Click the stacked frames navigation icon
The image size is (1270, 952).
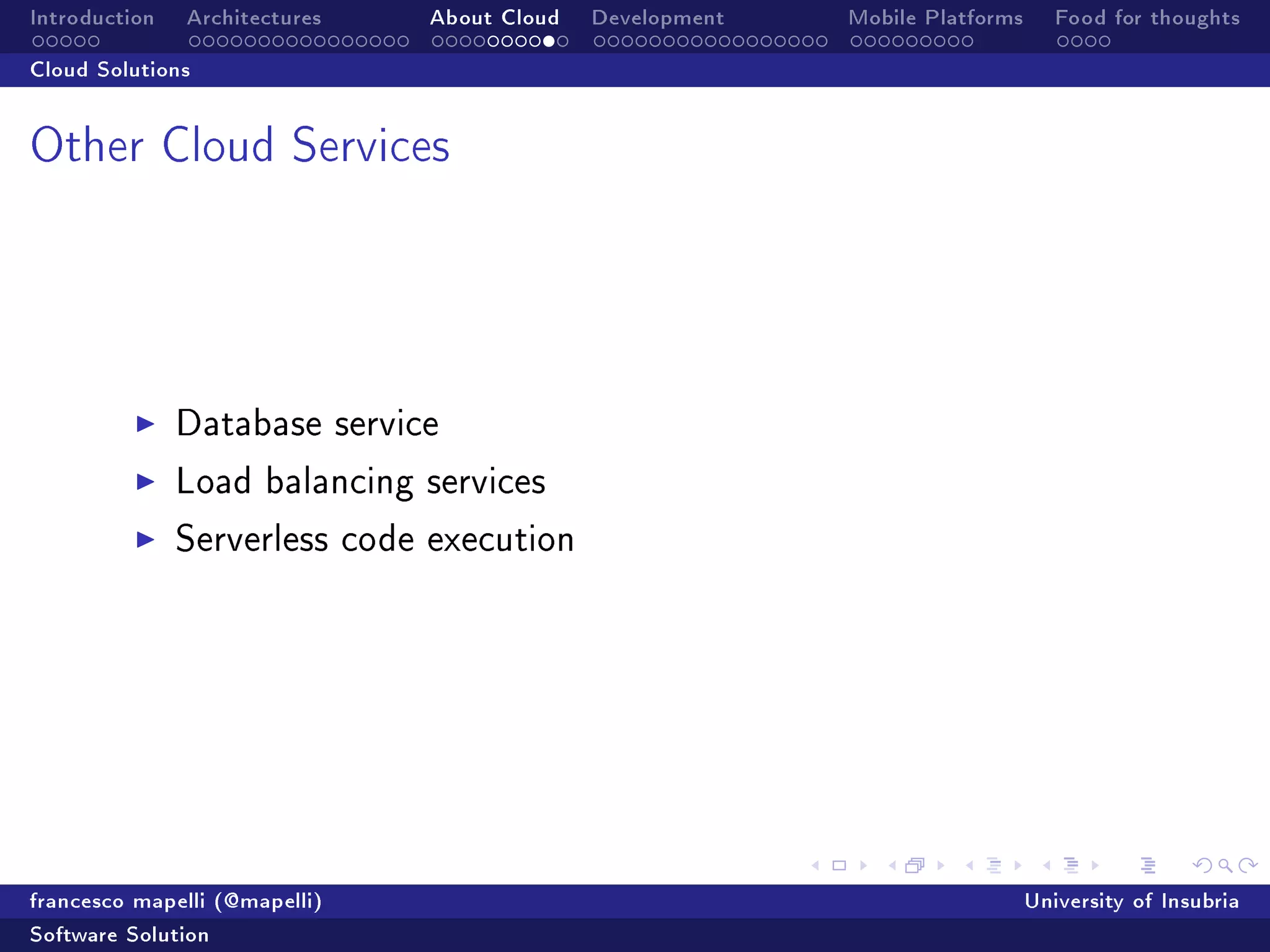(x=915, y=865)
